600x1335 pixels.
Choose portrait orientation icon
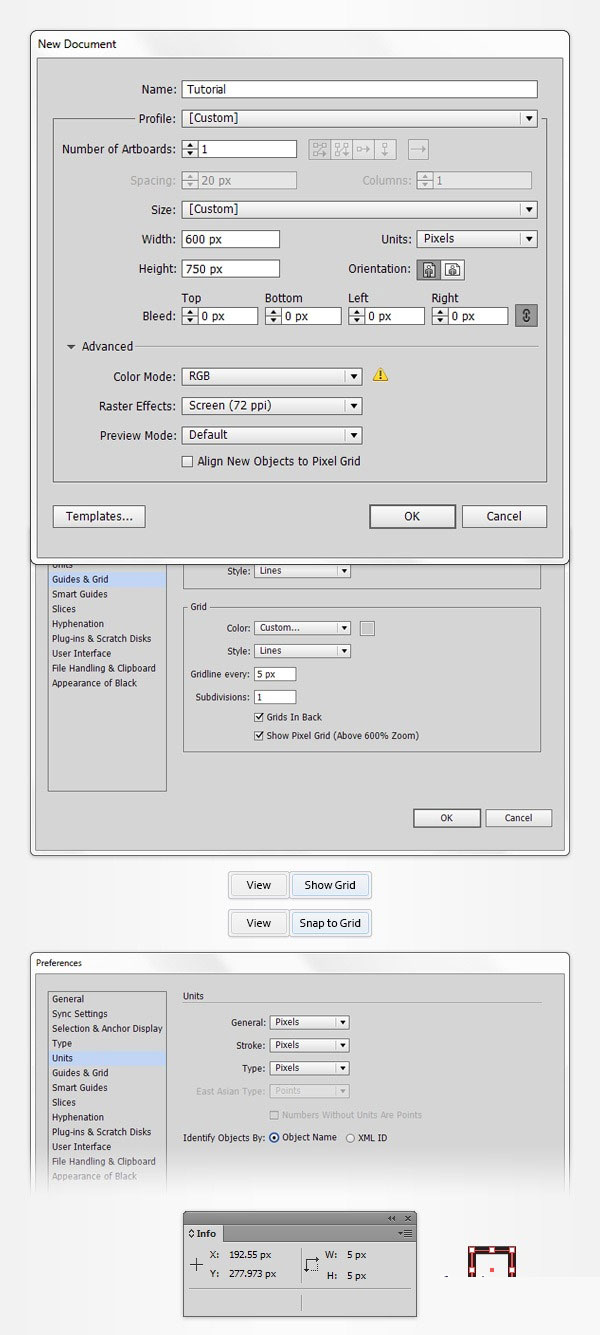(x=431, y=270)
